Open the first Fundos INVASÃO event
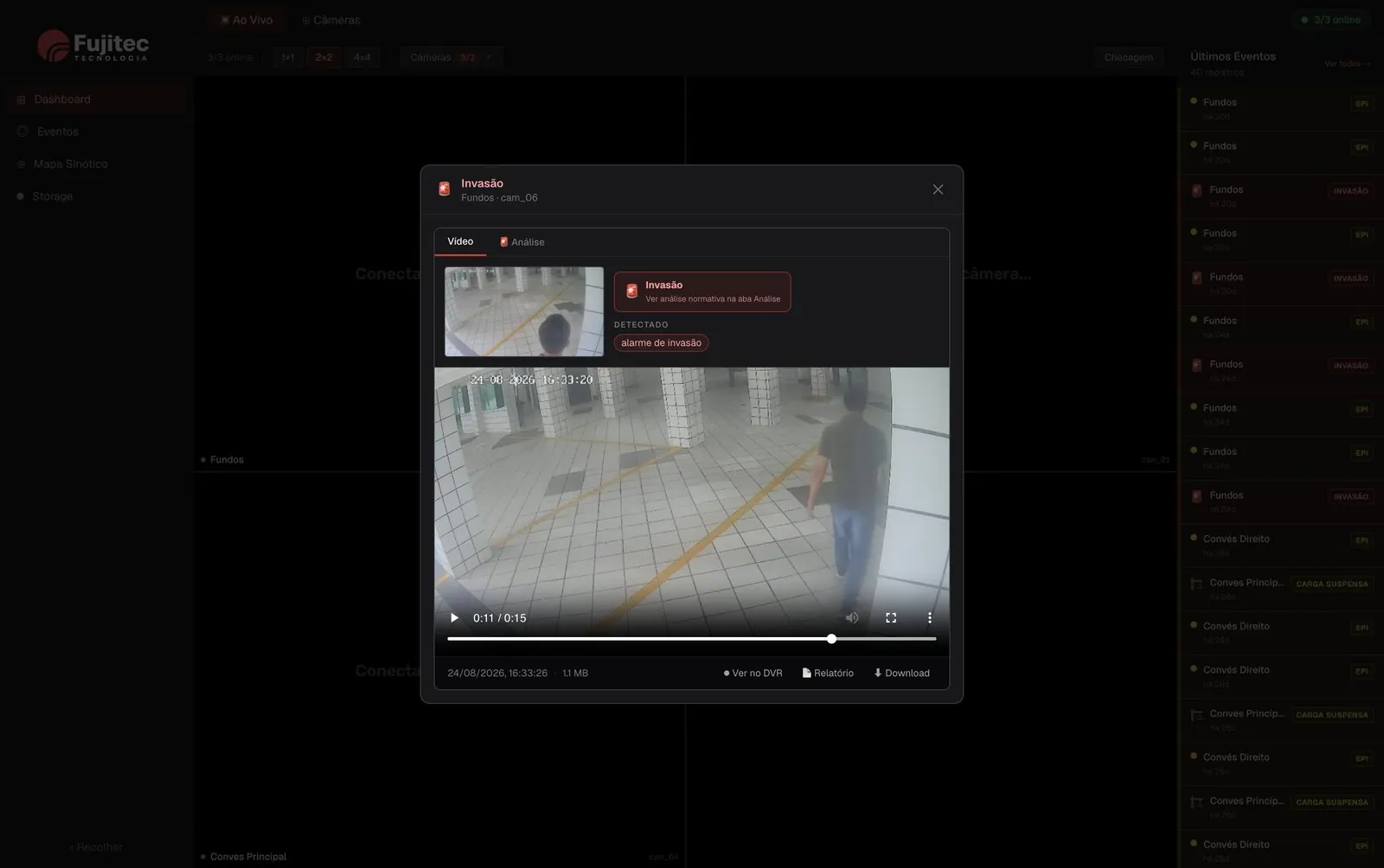The width and height of the screenshot is (1384, 868). 1281,196
